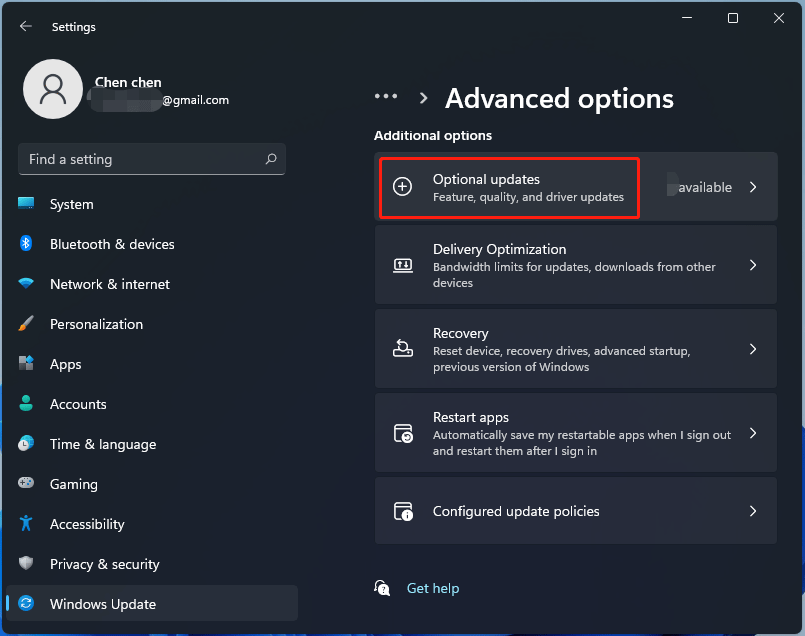Image resolution: width=805 pixels, height=636 pixels.
Task: Click the back arrow in Settings header
Action: click(26, 26)
